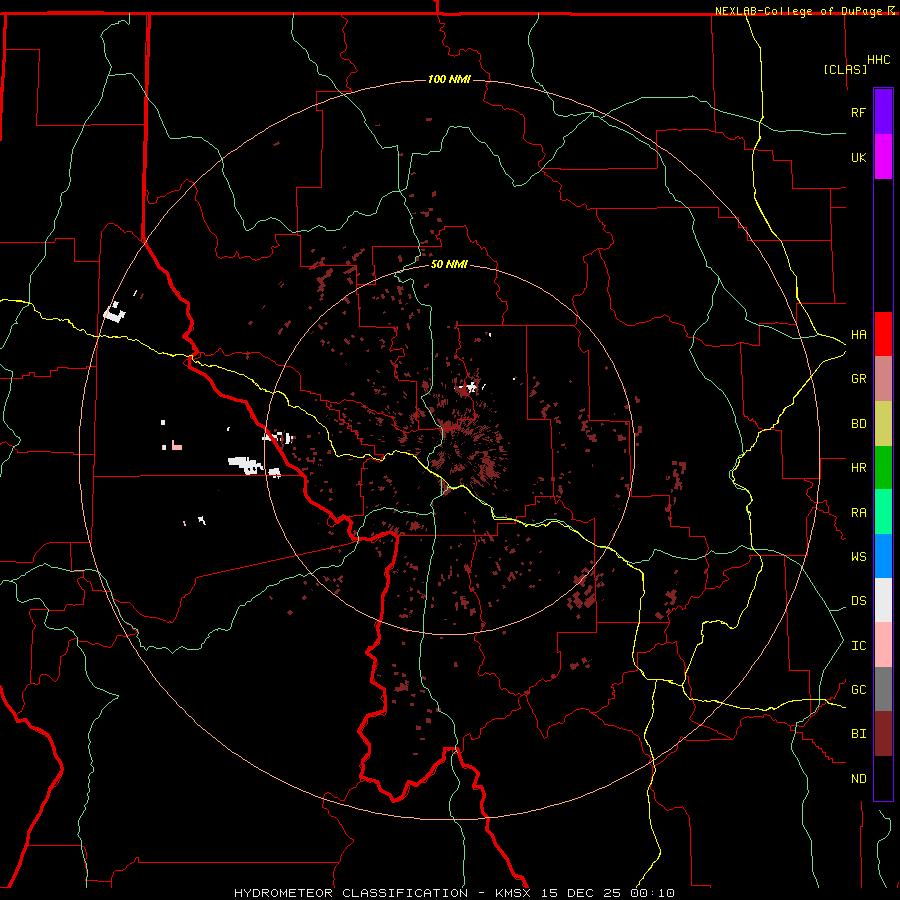The width and height of the screenshot is (900, 900).
Task: Click the teal RA legend swatch
Action: click(883, 512)
